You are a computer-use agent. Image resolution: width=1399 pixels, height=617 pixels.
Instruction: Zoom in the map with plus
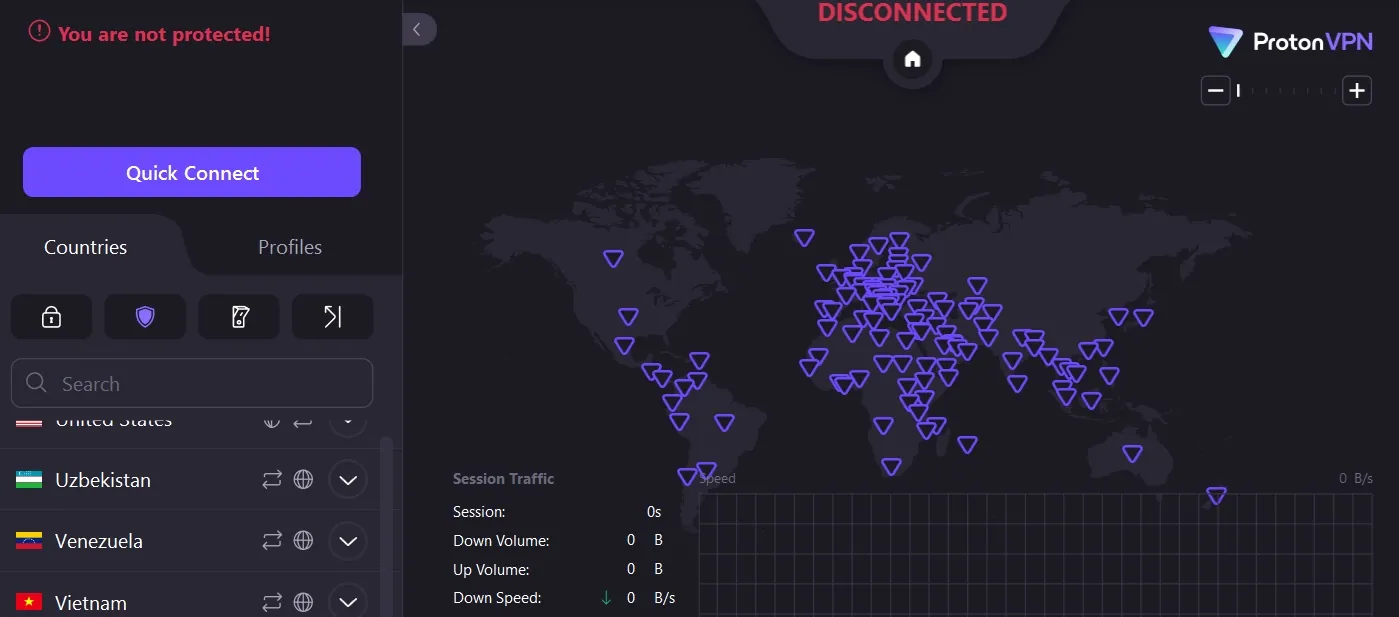click(x=1356, y=91)
